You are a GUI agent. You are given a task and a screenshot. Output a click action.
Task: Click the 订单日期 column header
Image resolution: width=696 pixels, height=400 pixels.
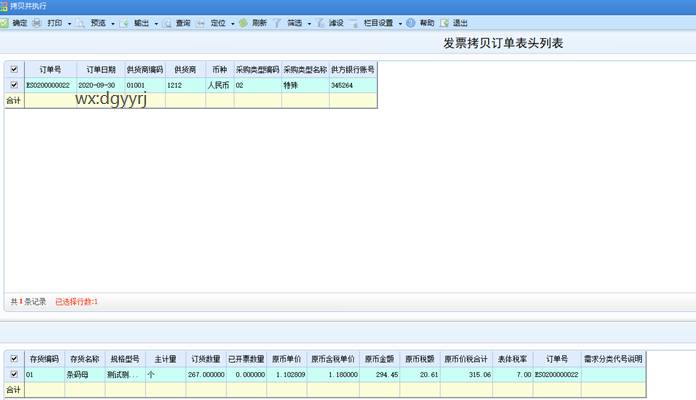100,70
